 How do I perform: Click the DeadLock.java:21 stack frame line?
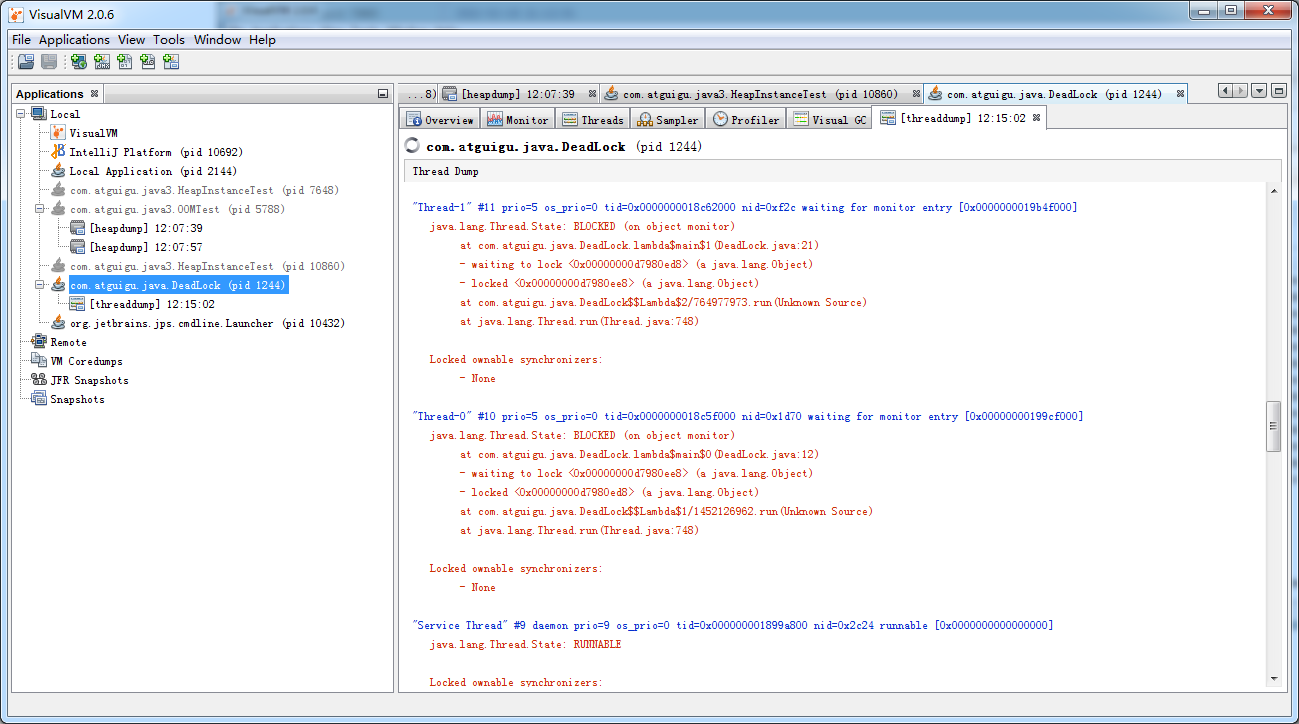pos(639,245)
